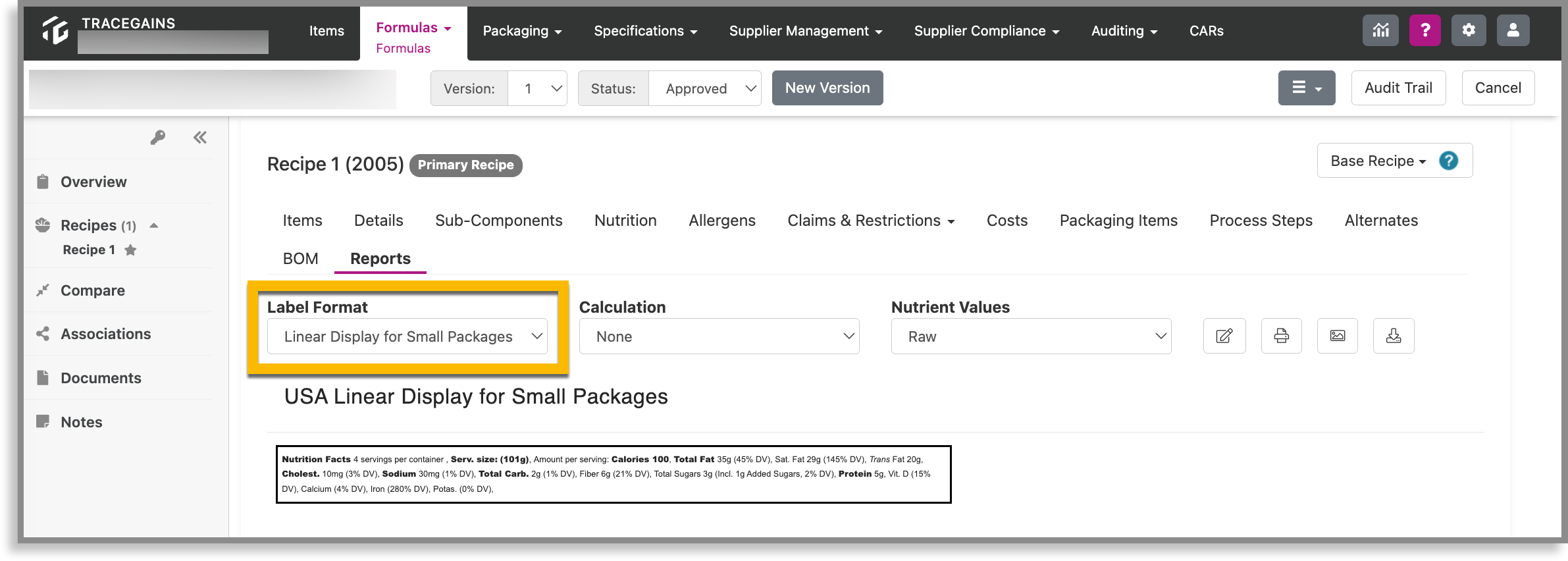This screenshot has width=1568, height=561.
Task: Open the user profile icon
Action: pos(1513,30)
